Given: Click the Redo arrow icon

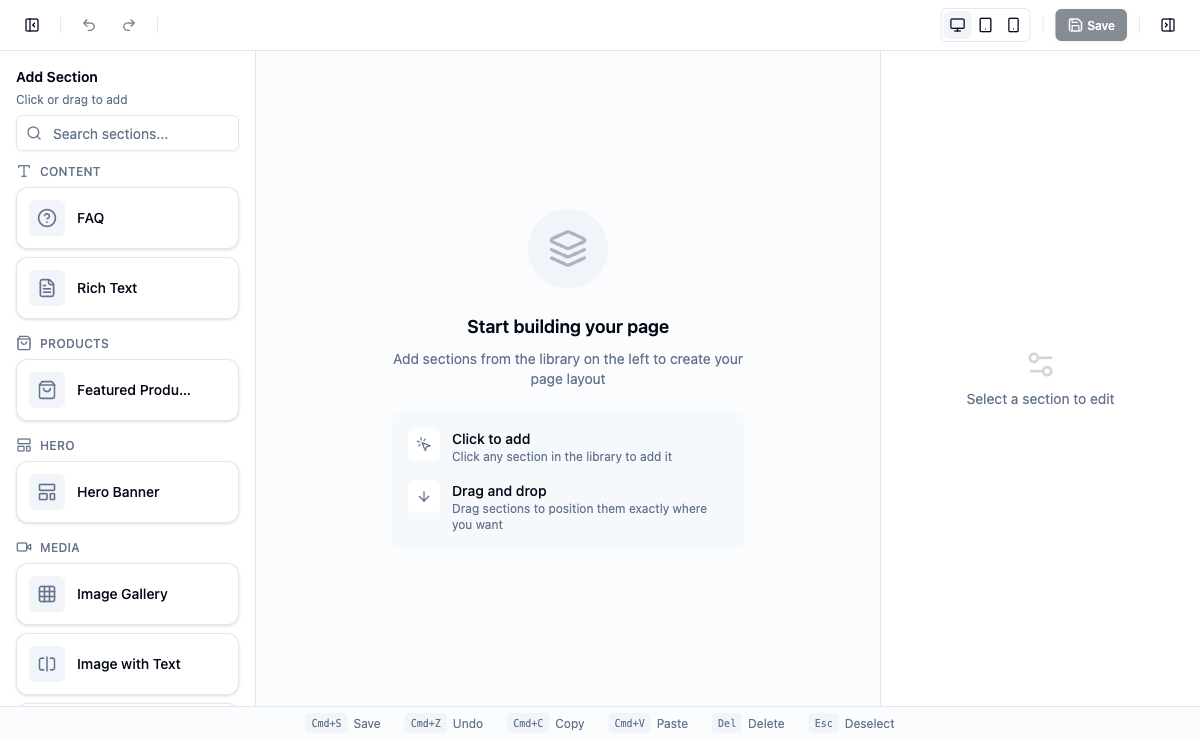Looking at the screenshot, I should point(129,25).
